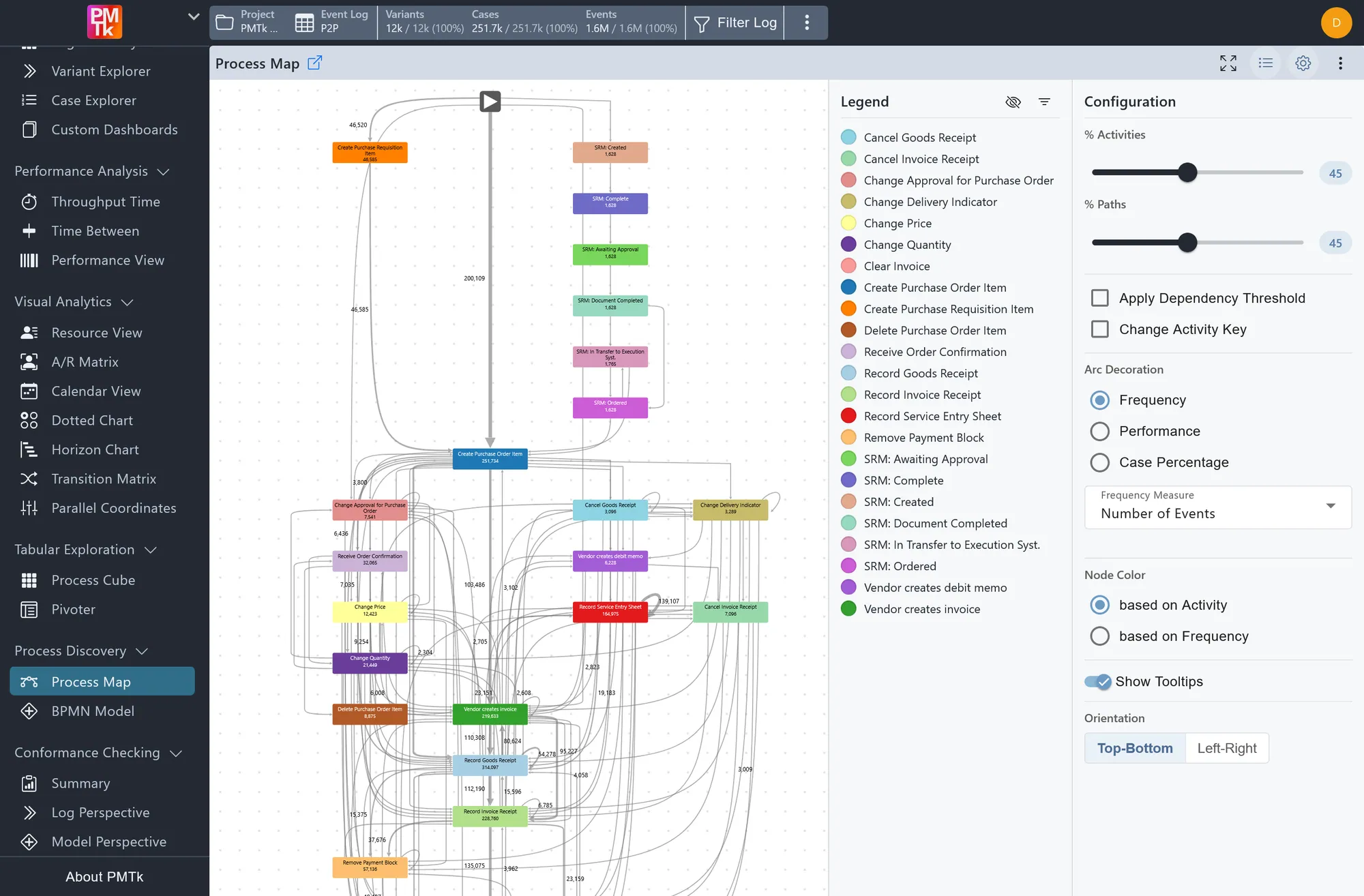Screen dimensions: 1364x896
Task: Click Process Cube grid icon
Action: [29, 580]
